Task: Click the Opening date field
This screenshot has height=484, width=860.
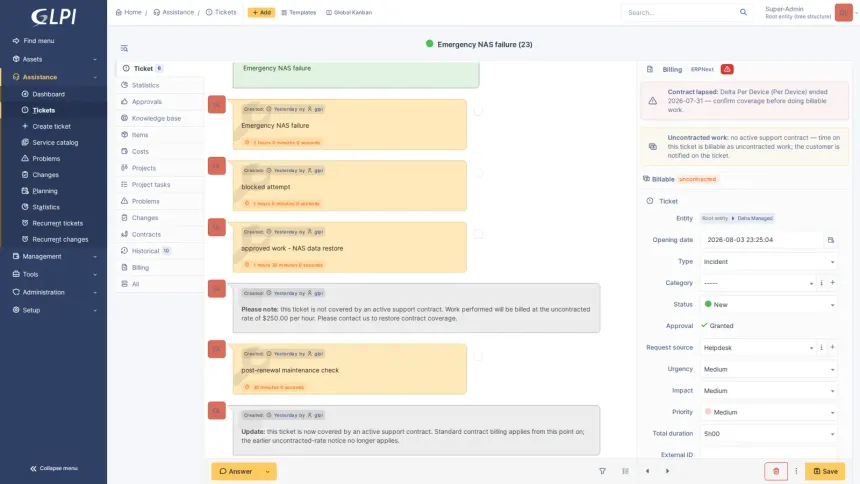Action: coord(762,240)
